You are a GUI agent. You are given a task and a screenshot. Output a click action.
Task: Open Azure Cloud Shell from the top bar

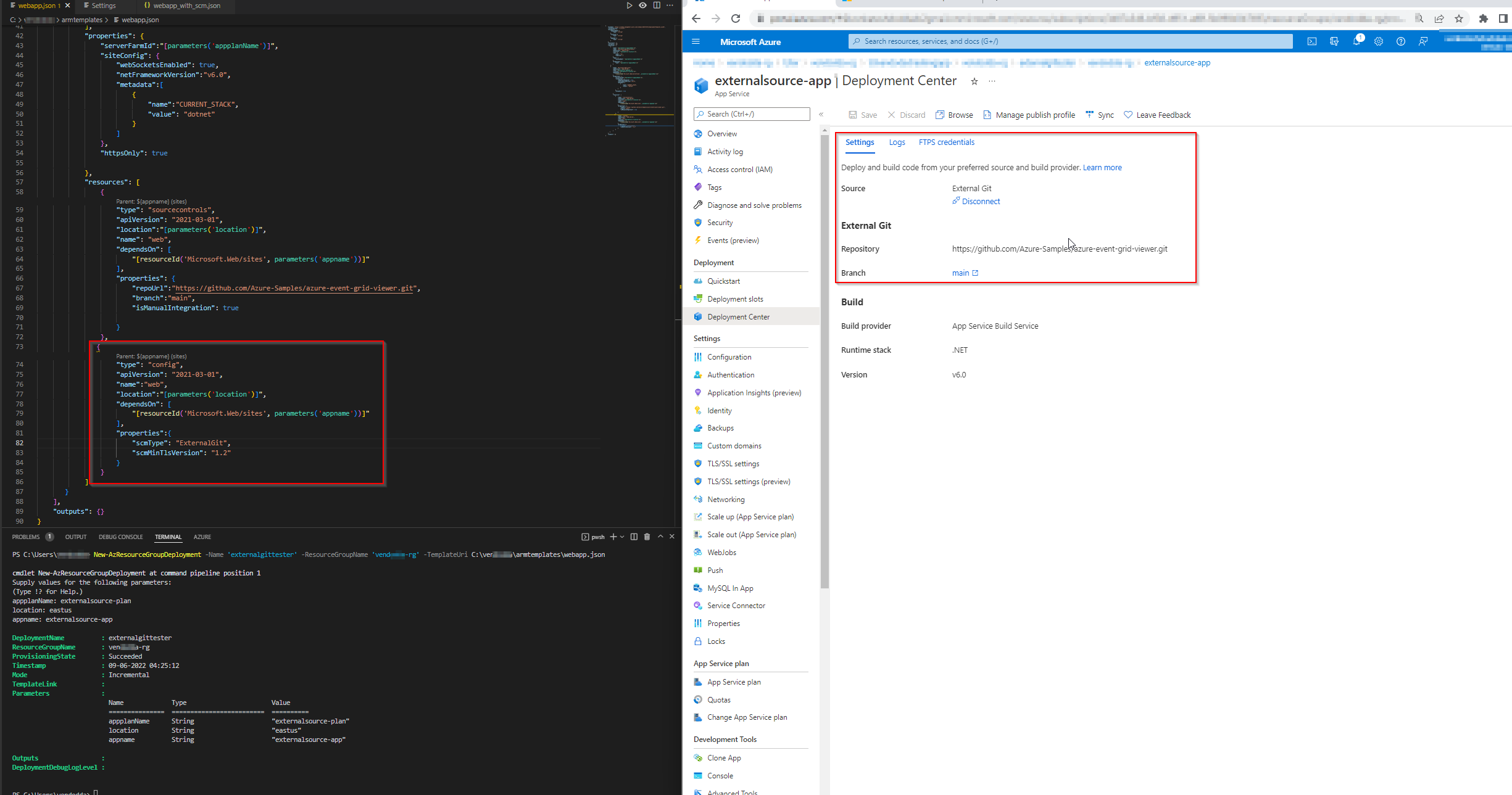tap(1312, 41)
